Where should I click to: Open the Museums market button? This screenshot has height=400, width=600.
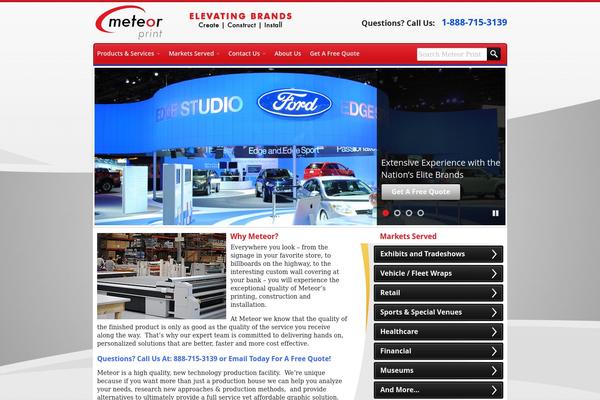tap(438, 371)
